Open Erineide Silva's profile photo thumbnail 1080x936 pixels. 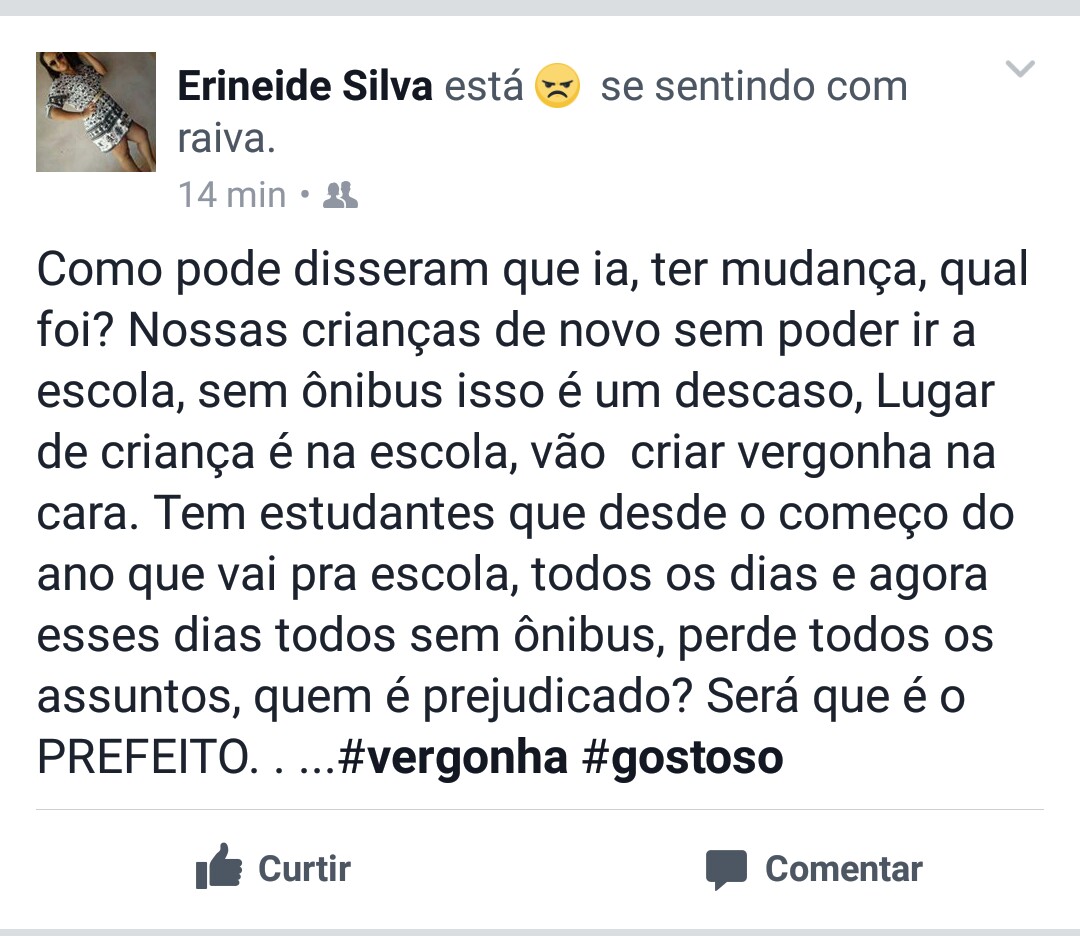point(96,112)
